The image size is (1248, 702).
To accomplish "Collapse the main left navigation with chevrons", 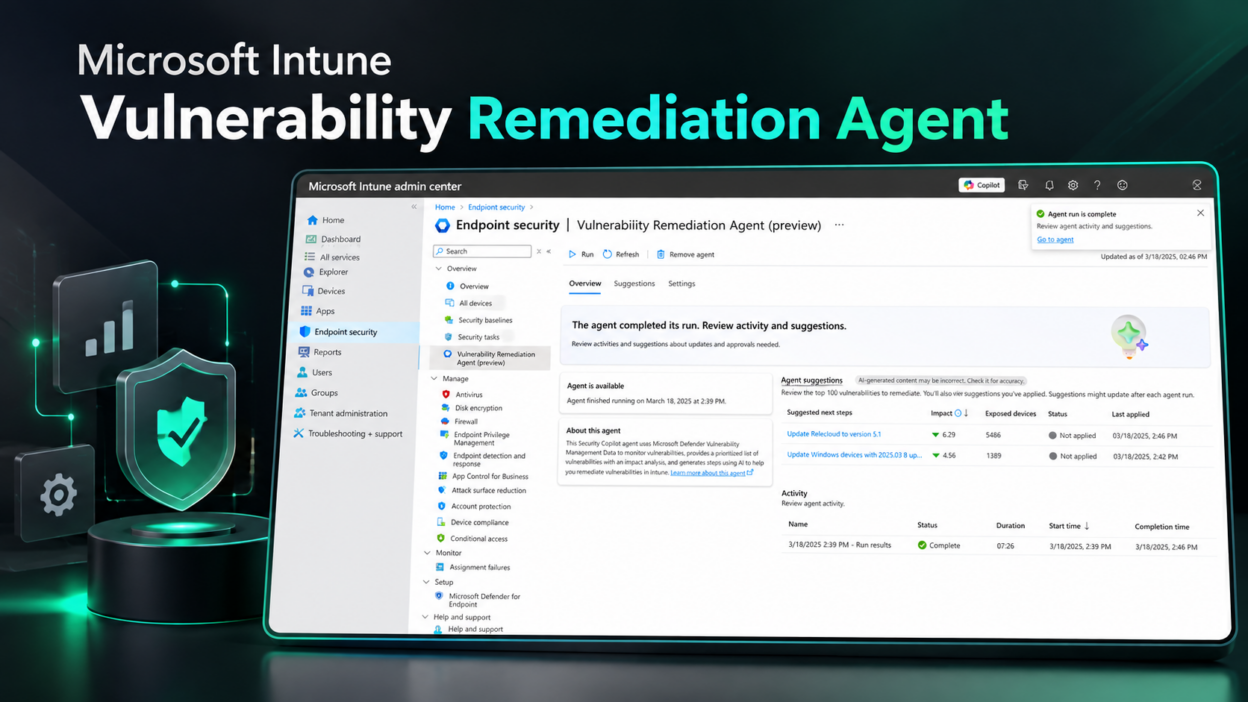I will (414, 207).
